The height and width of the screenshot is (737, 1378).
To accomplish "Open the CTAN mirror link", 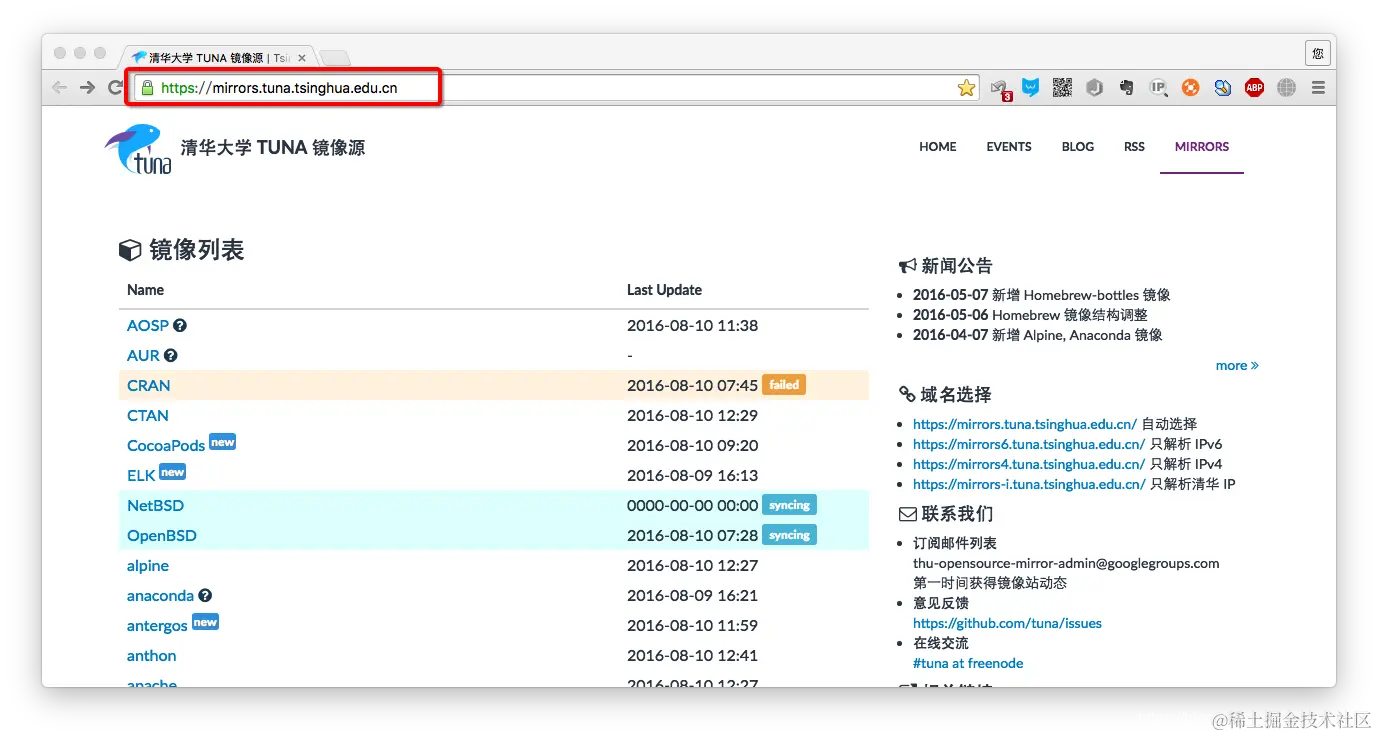I will [148, 415].
